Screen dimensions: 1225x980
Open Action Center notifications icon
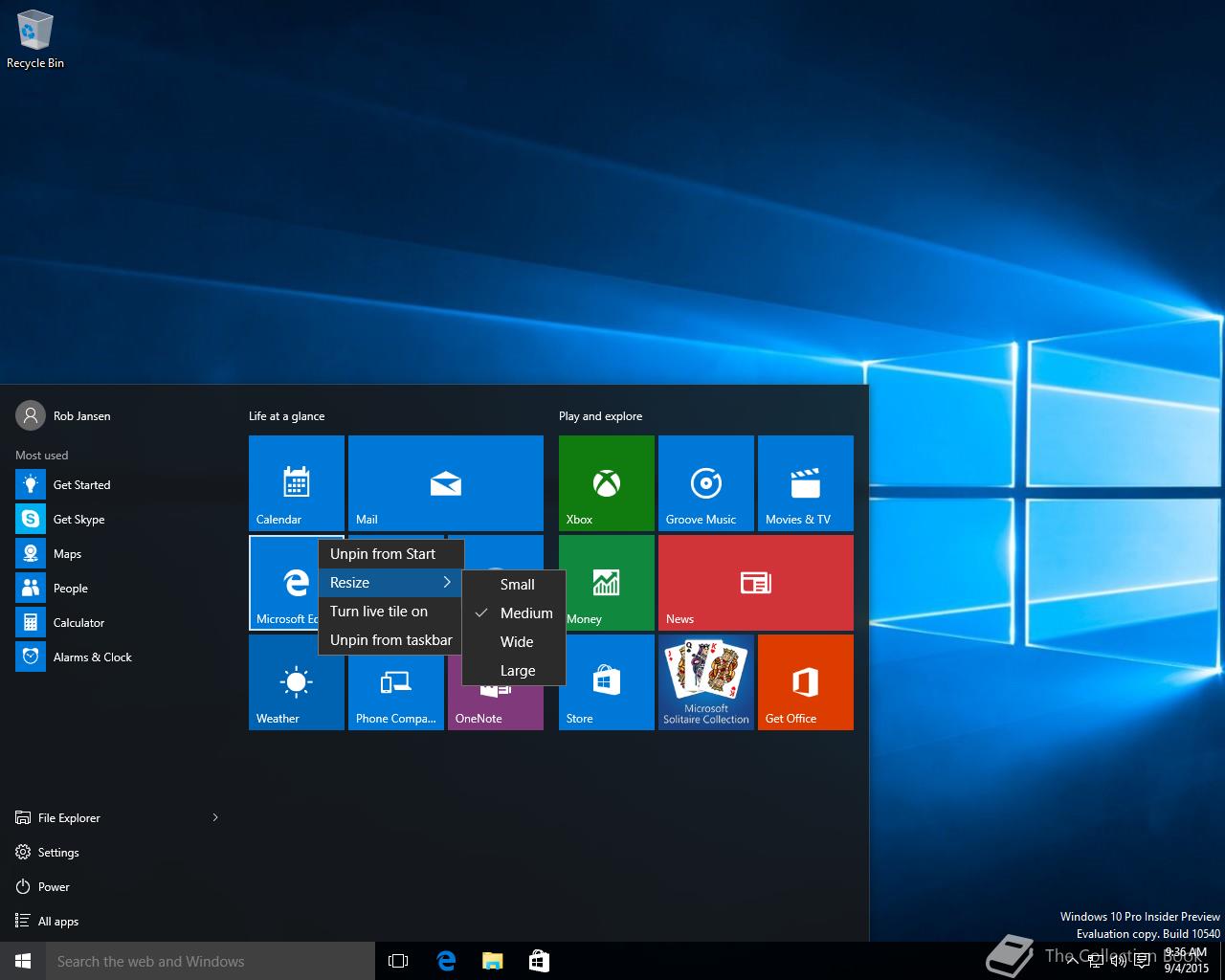click(1142, 961)
